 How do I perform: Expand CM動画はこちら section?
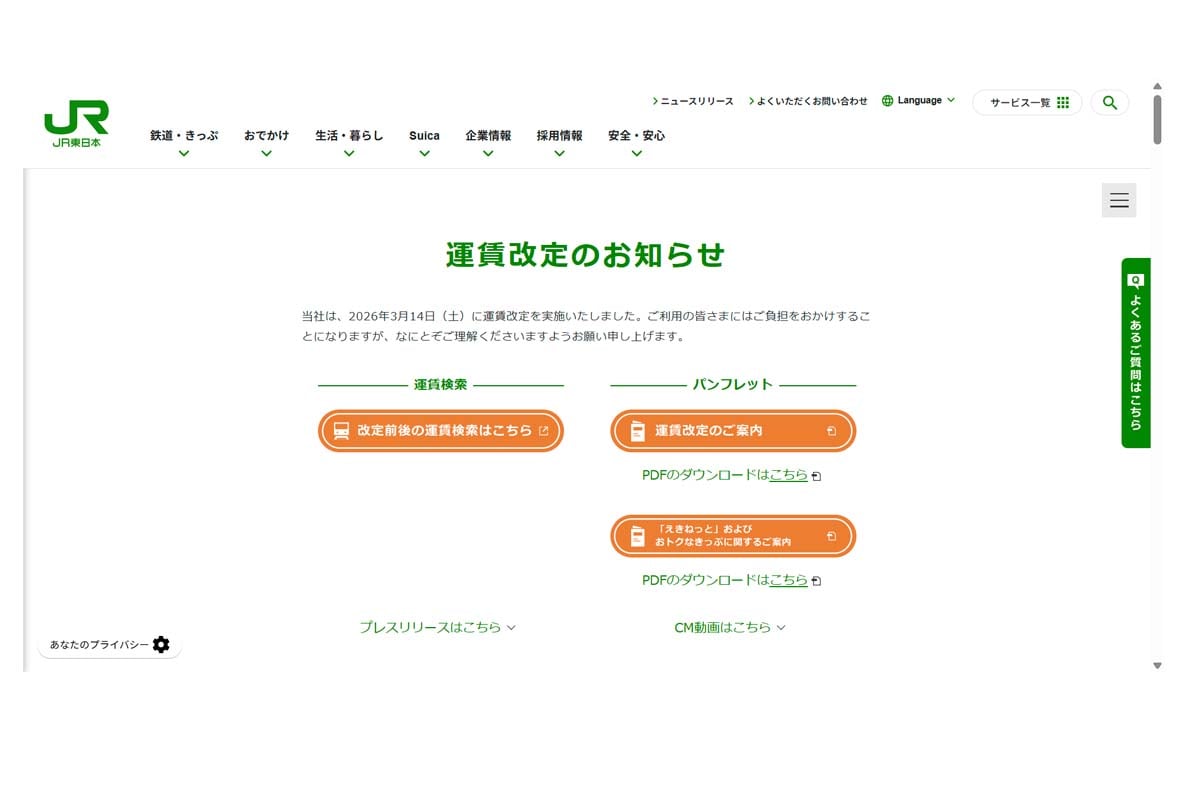pyautogui.click(x=729, y=627)
